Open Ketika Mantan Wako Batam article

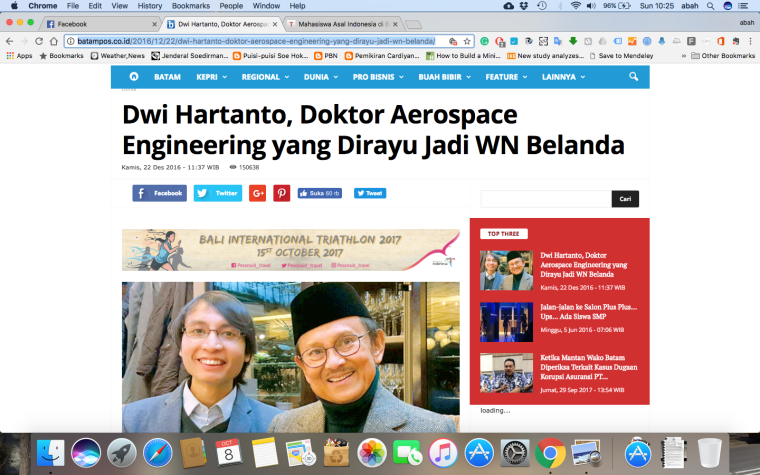pos(589,367)
